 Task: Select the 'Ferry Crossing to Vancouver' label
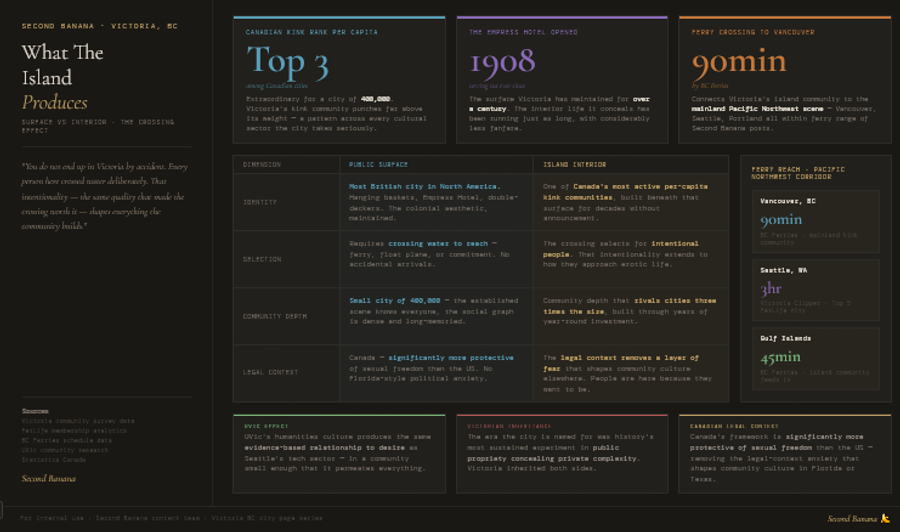(x=752, y=32)
